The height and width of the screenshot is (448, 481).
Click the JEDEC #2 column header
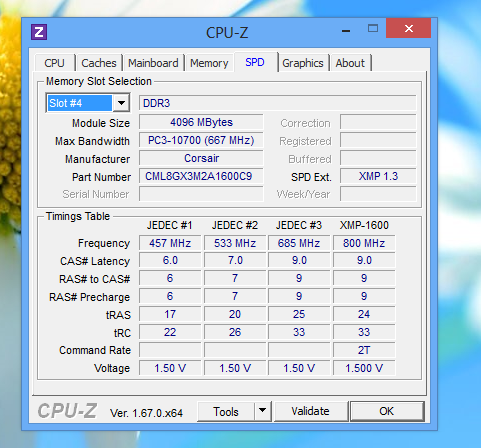tap(235, 225)
